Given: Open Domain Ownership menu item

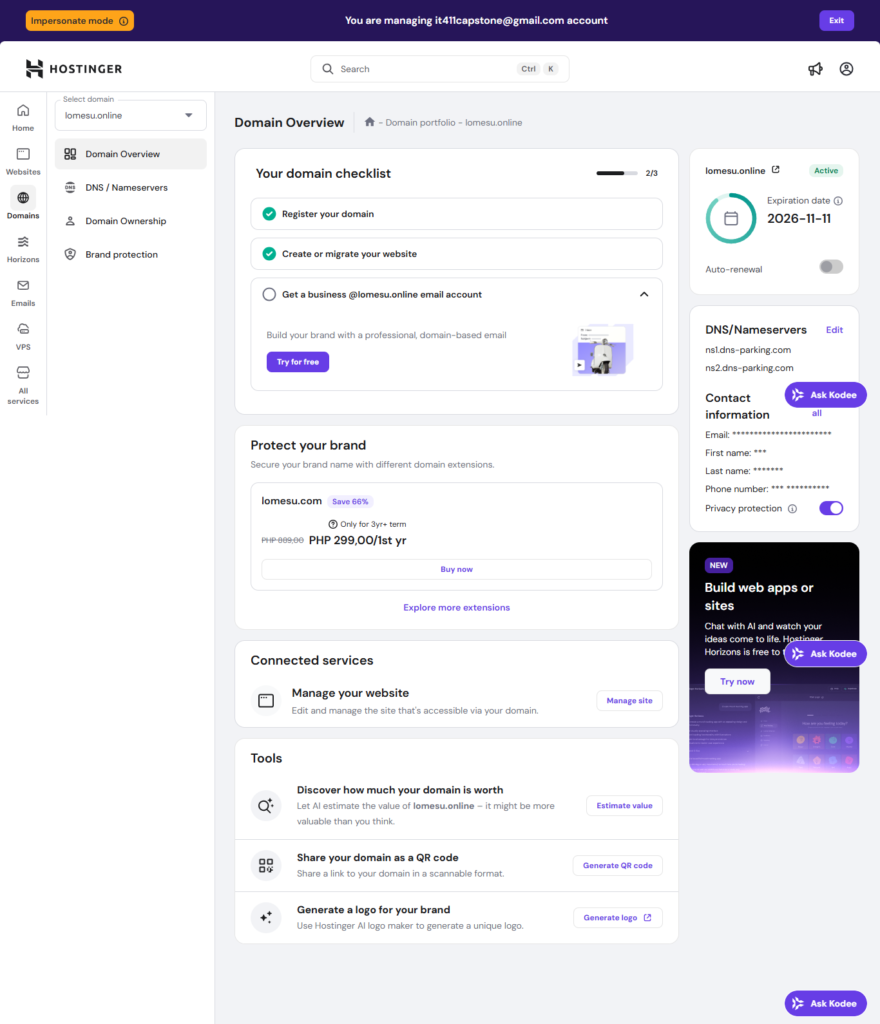Looking at the screenshot, I should [x=125, y=221].
